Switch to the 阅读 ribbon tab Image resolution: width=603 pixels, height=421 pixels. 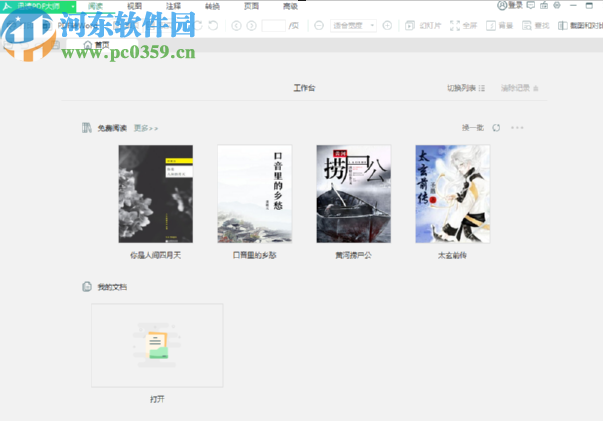click(x=95, y=6)
